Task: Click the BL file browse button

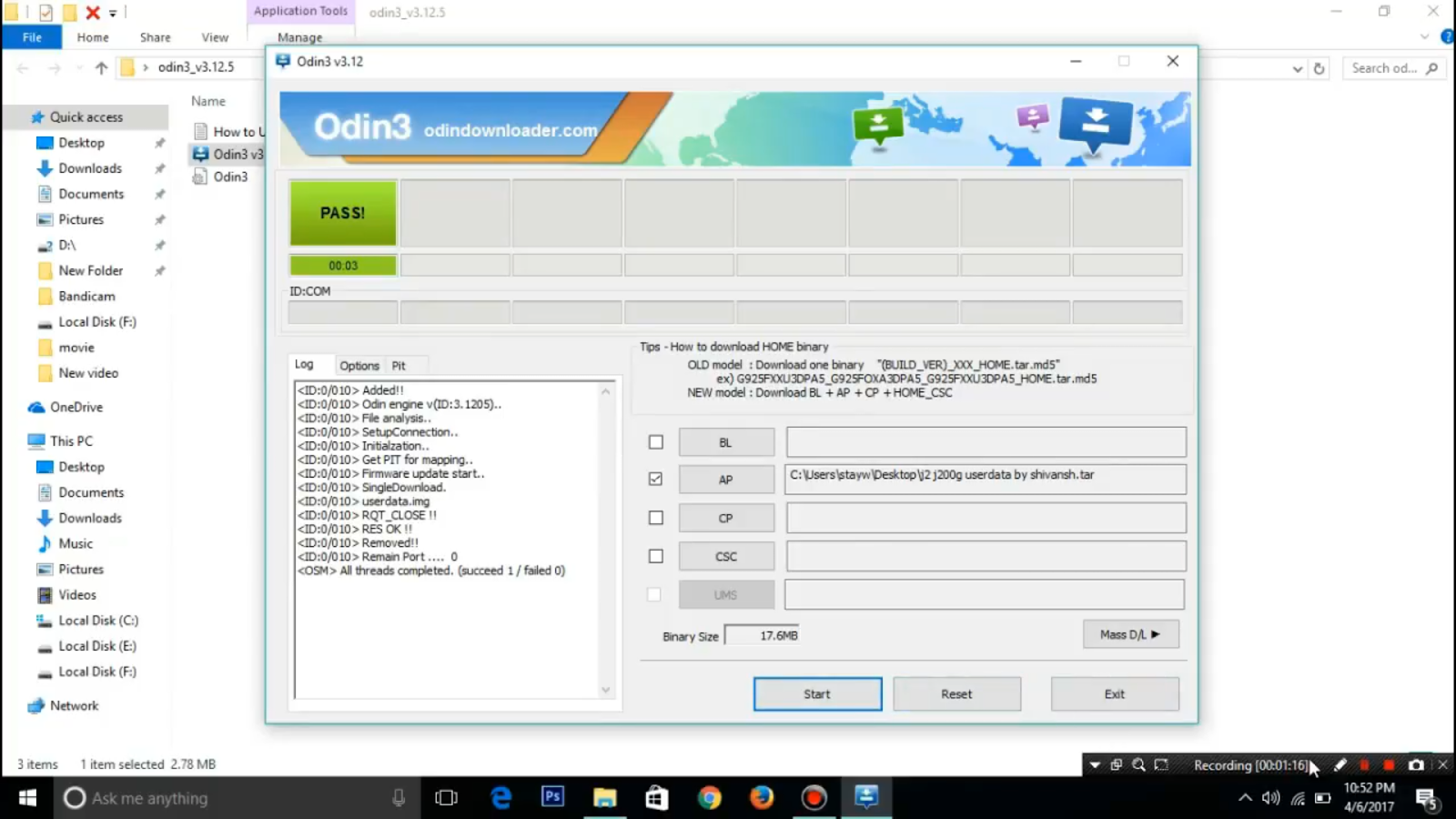Action: (726, 442)
